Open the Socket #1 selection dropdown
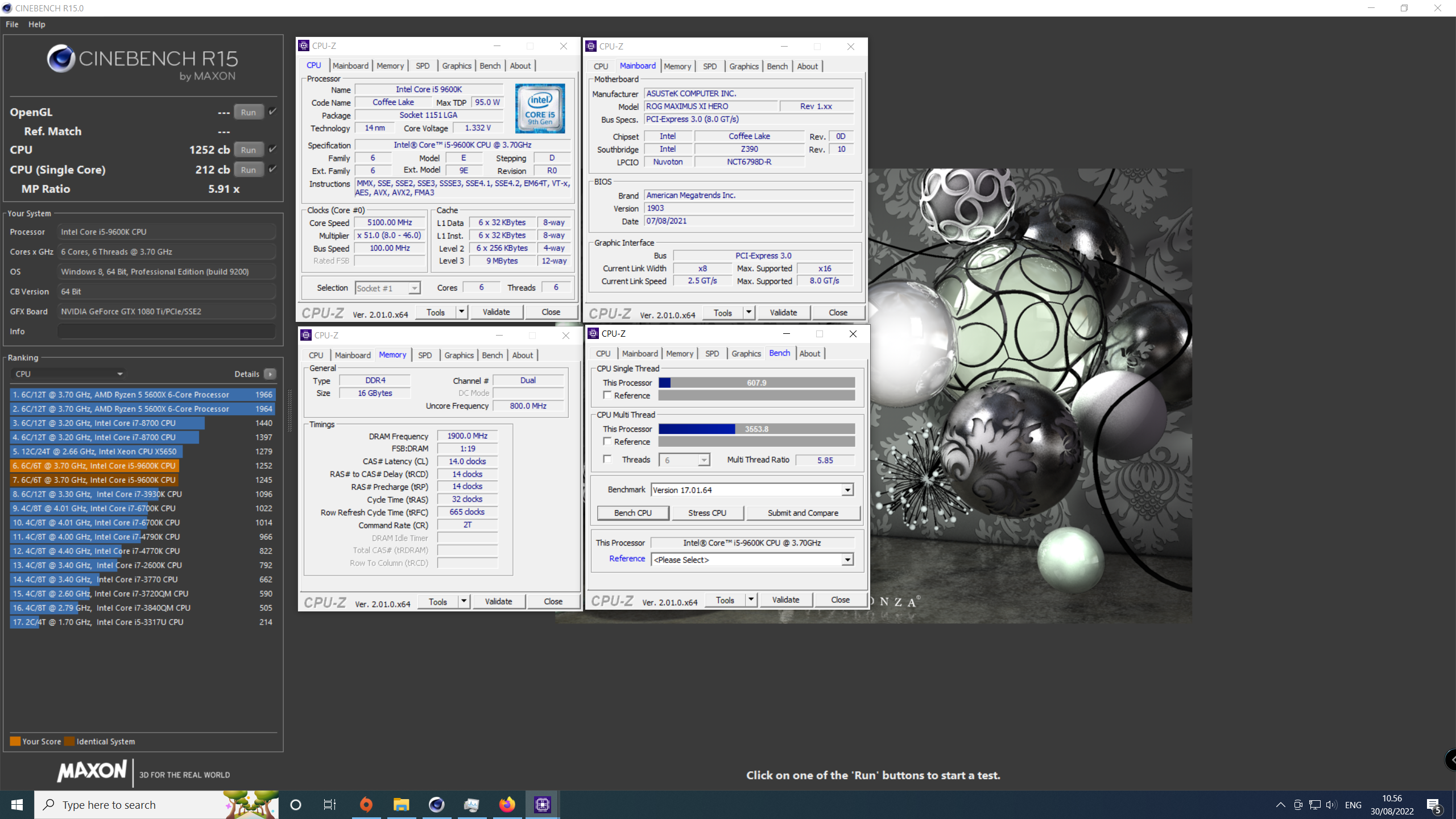Image resolution: width=1456 pixels, height=819 pixels. tap(387, 288)
